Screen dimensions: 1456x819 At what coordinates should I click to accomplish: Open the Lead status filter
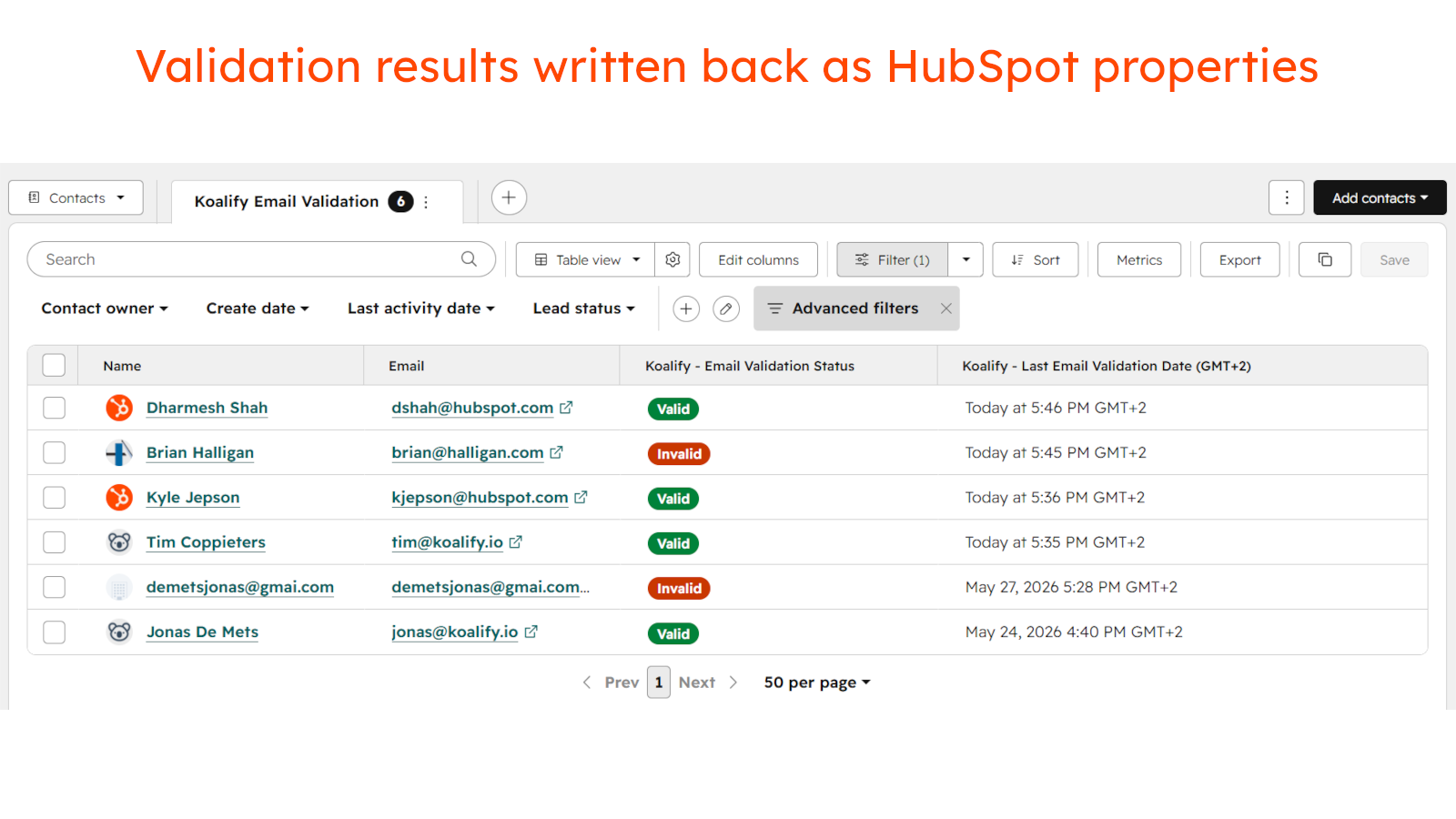pyautogui.click(x=584, y=308)
